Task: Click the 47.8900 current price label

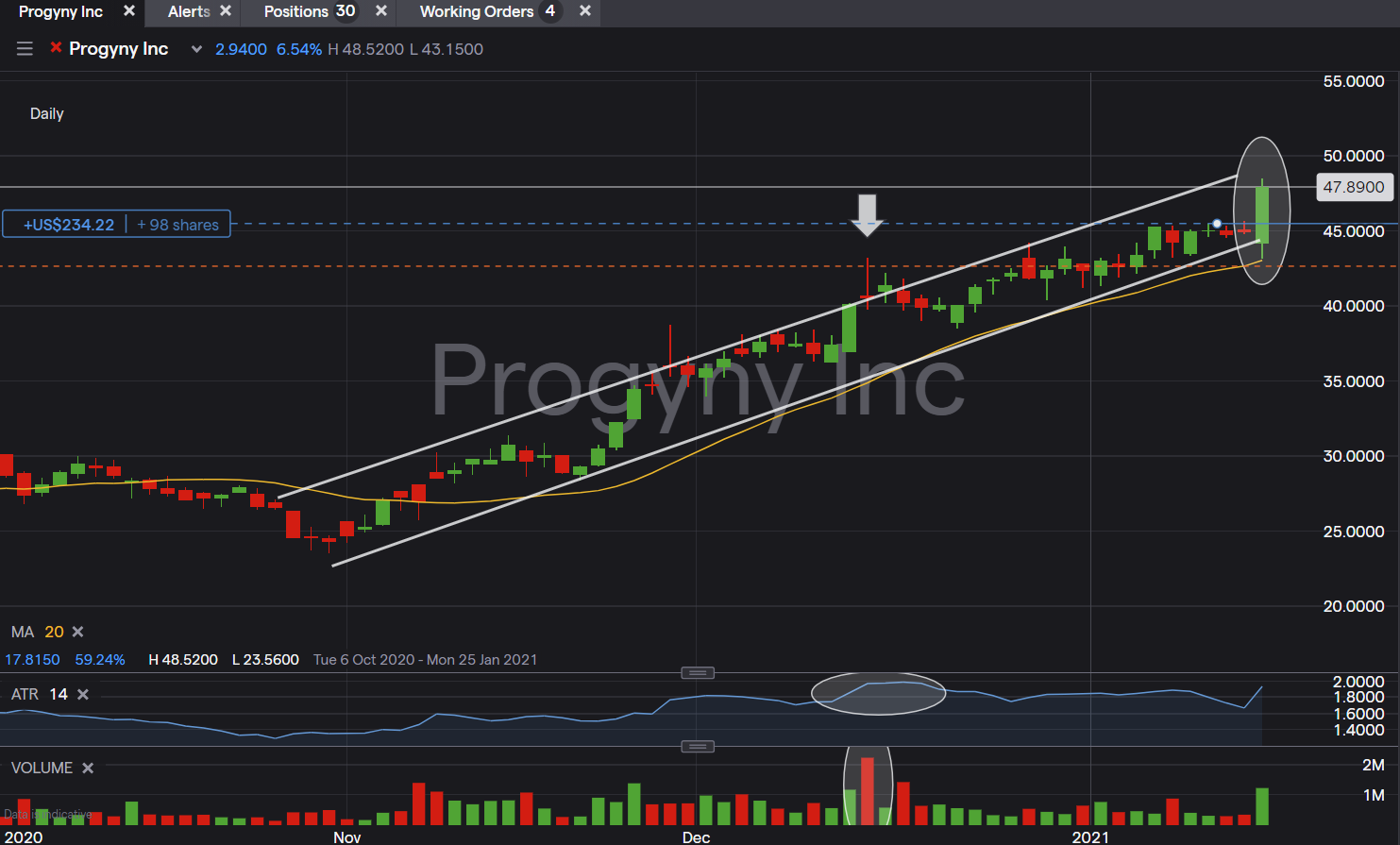Action: 1354,187
